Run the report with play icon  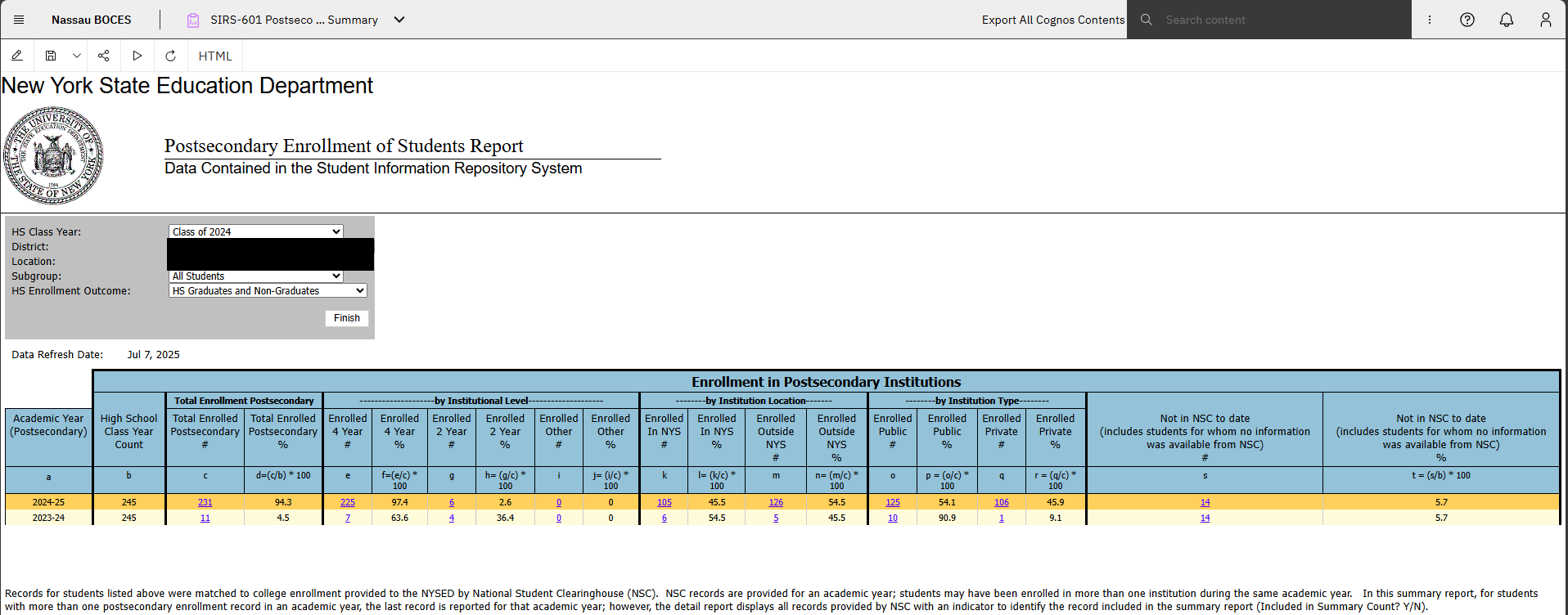click(137, 56)
